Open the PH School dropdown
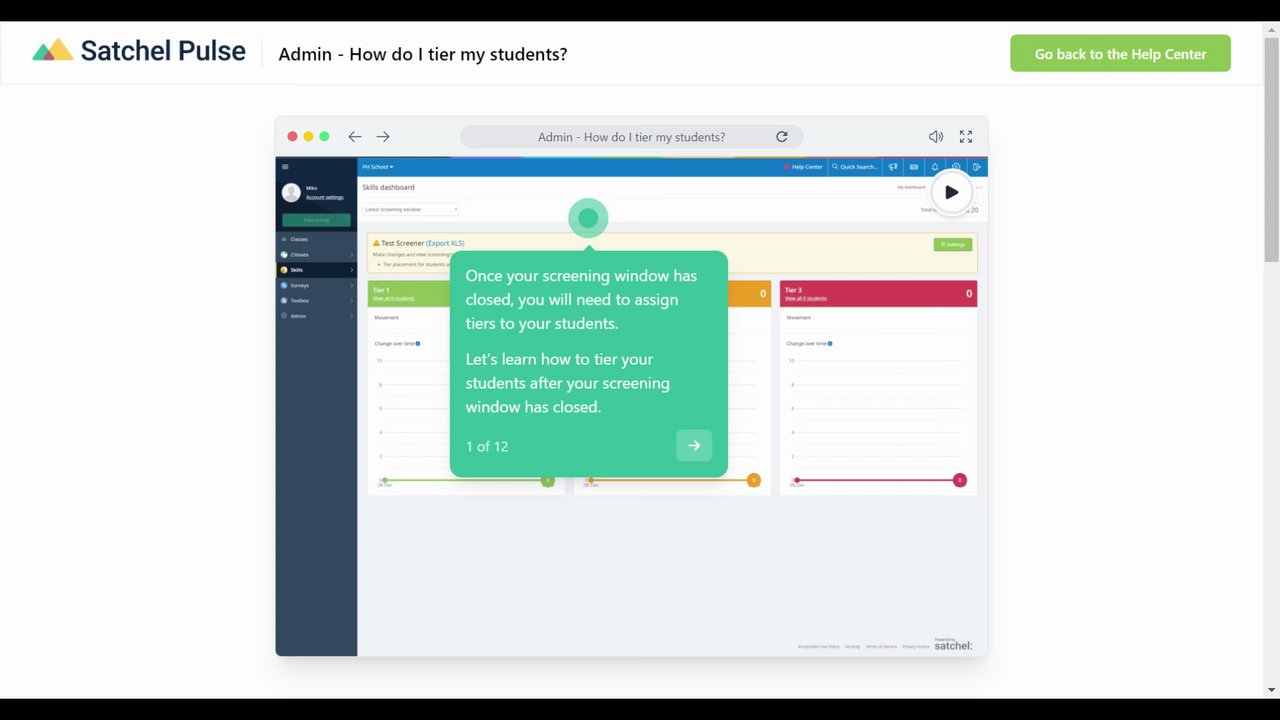 tap(378, 167)
